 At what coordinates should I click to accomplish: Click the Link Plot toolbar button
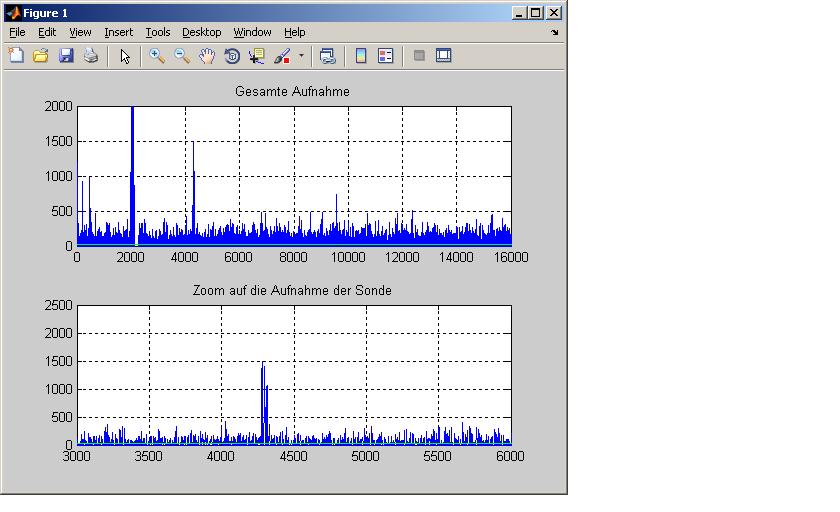coord(327,56)
